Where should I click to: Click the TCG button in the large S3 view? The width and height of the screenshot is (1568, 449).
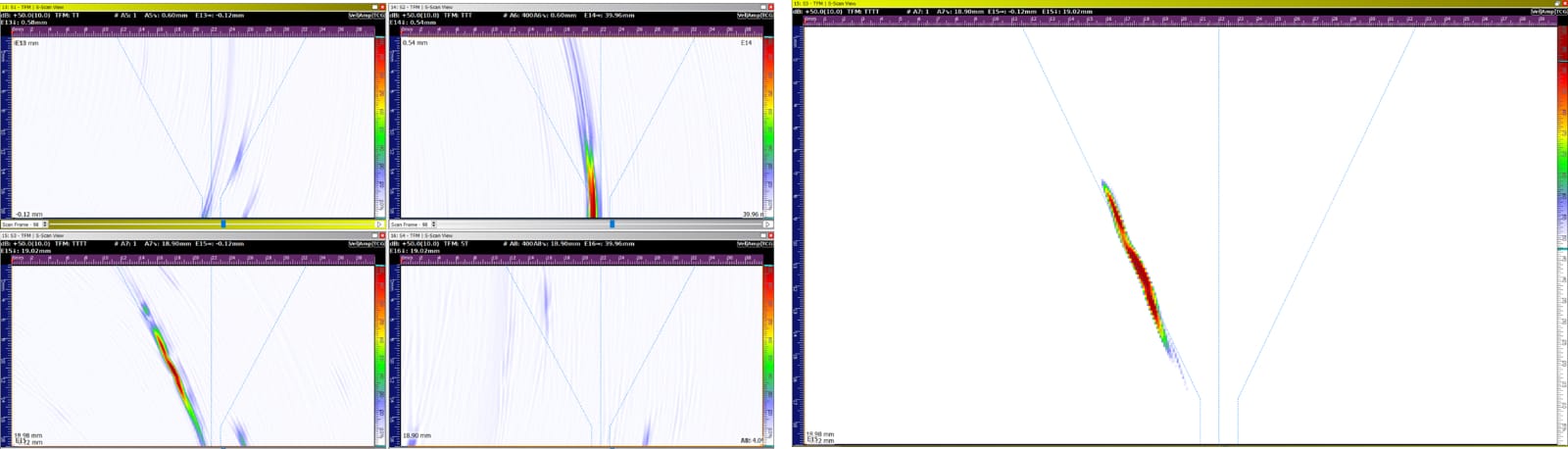(x=1561, y=12)
